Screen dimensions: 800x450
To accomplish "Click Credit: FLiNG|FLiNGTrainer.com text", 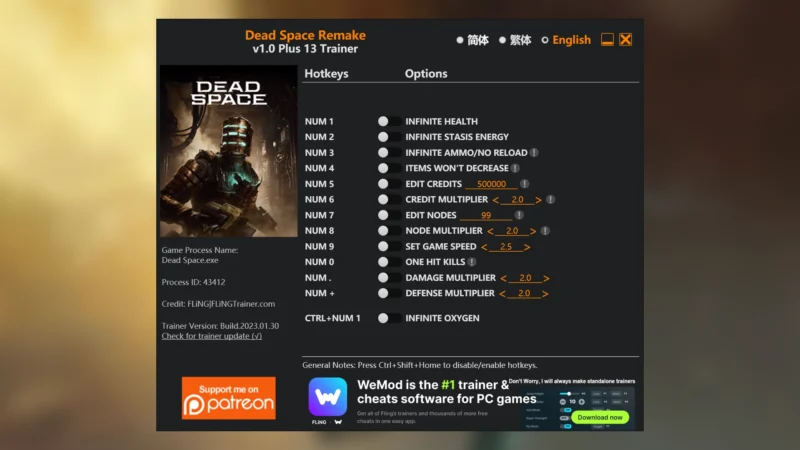I will [x=218, y=304].
